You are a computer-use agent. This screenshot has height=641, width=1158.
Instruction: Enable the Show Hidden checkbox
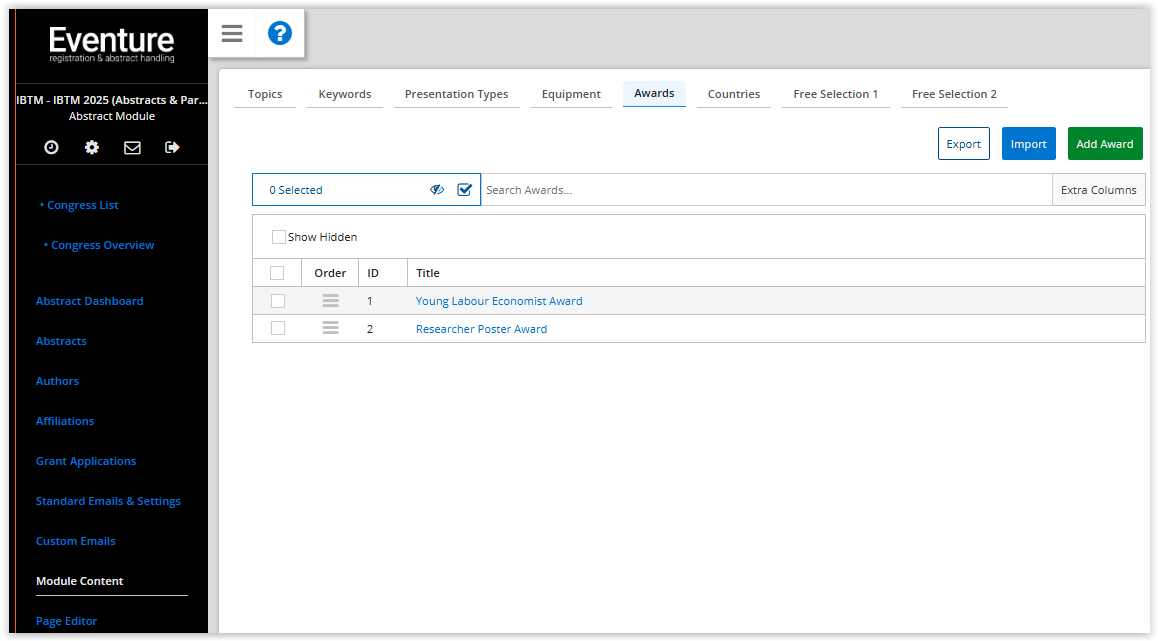(279, 237)
